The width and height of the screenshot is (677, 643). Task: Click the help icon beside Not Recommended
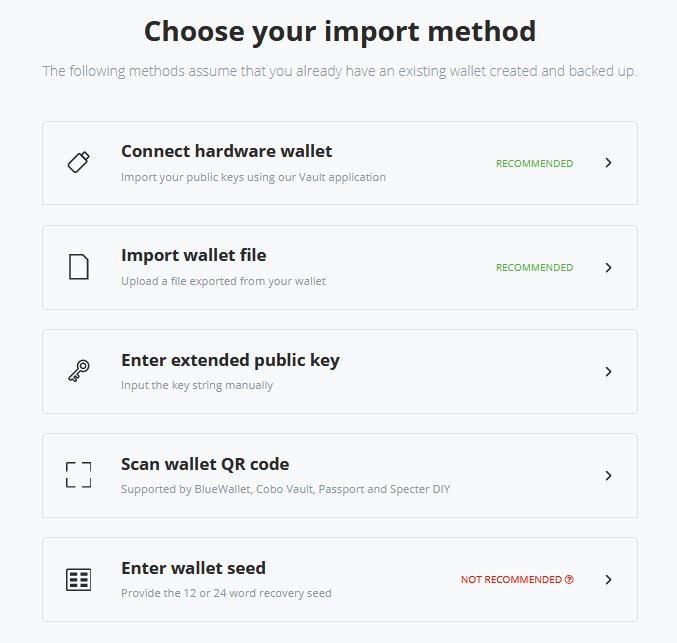[x=569, y=579]
